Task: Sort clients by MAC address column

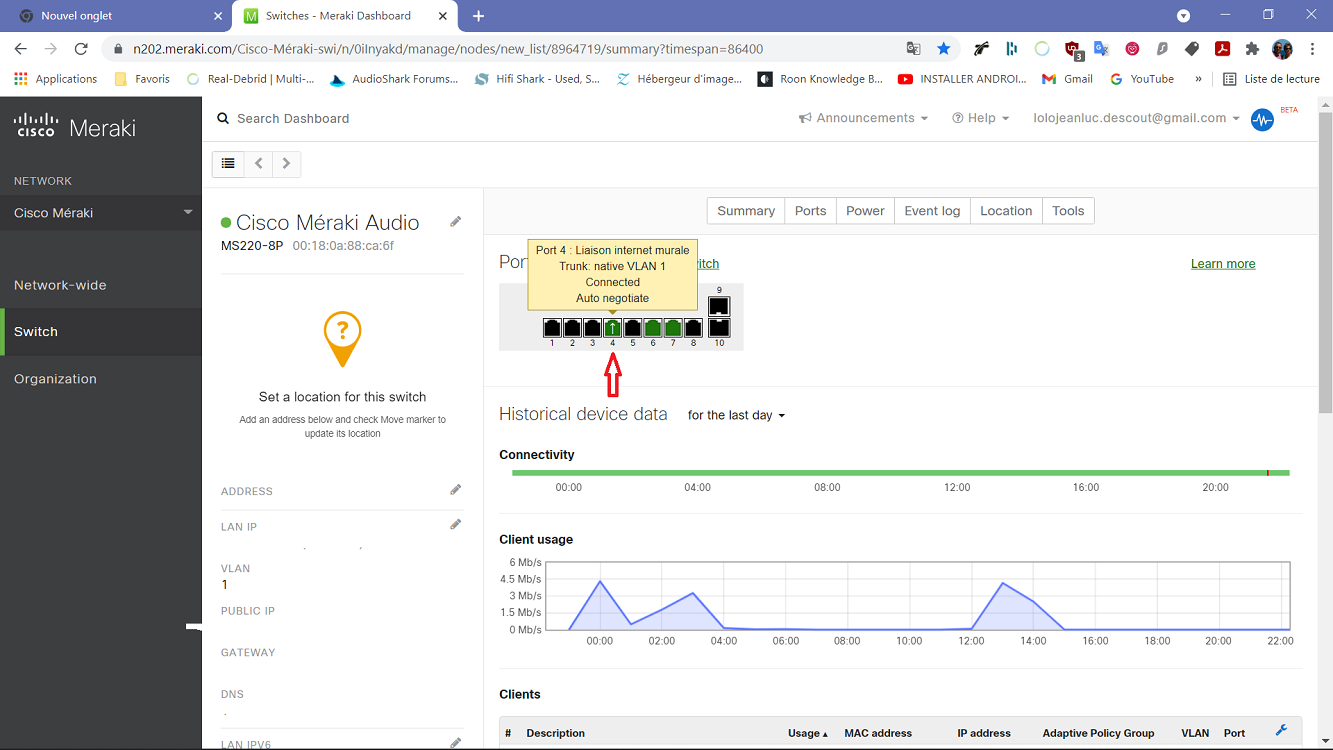Action: point(878,733)
